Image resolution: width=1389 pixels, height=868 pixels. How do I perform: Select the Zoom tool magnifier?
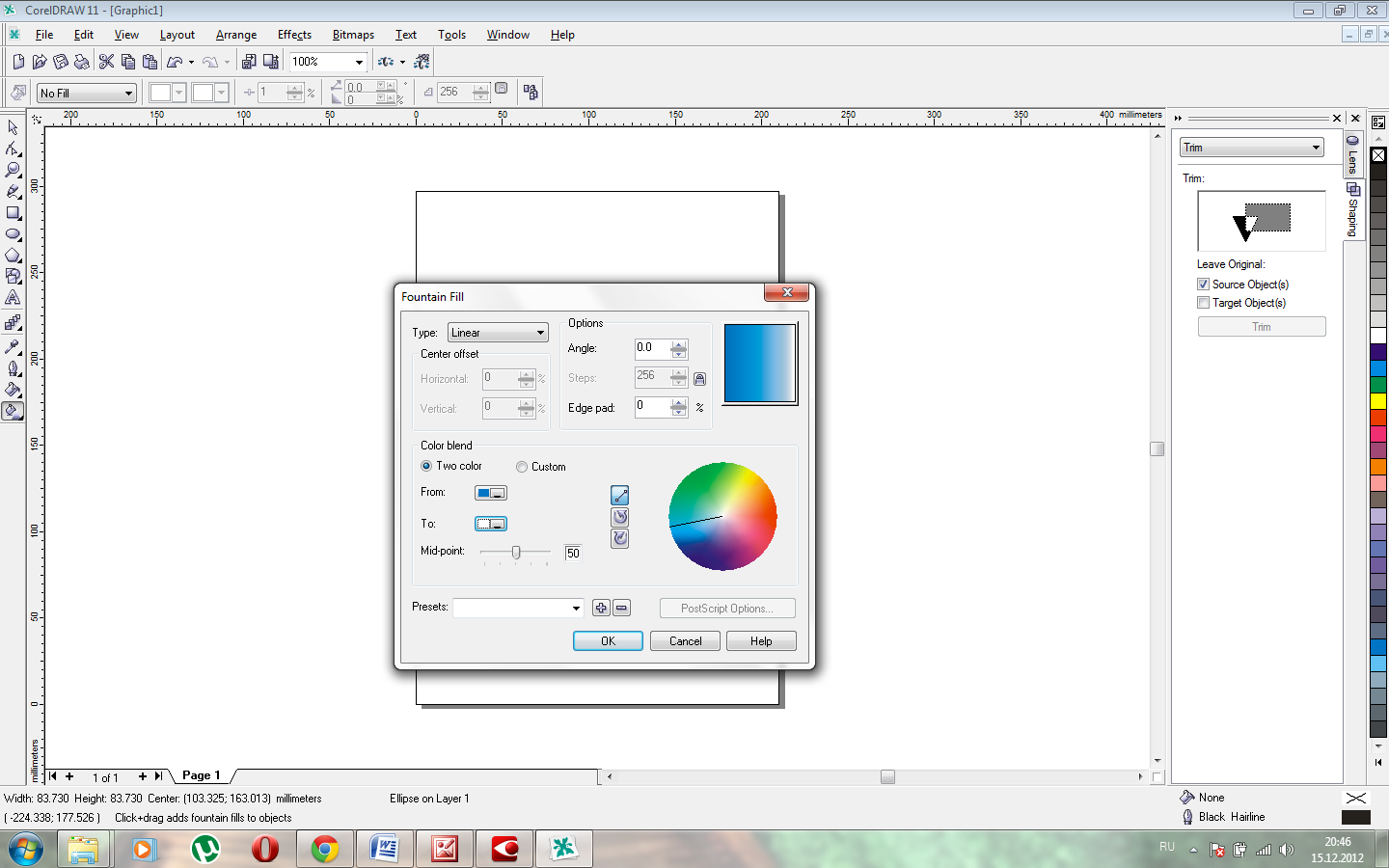(13, 170)
